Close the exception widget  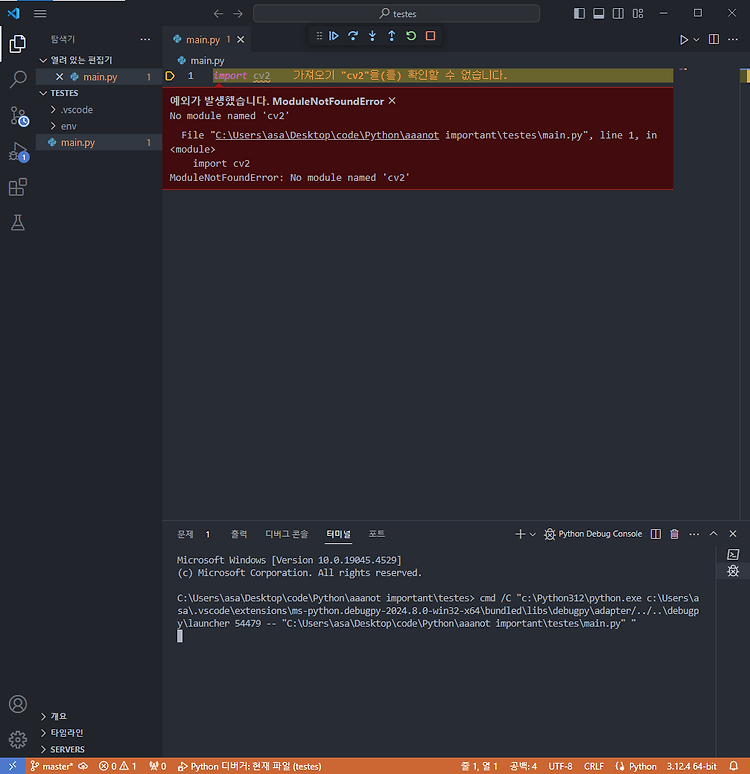coord(392,101)
